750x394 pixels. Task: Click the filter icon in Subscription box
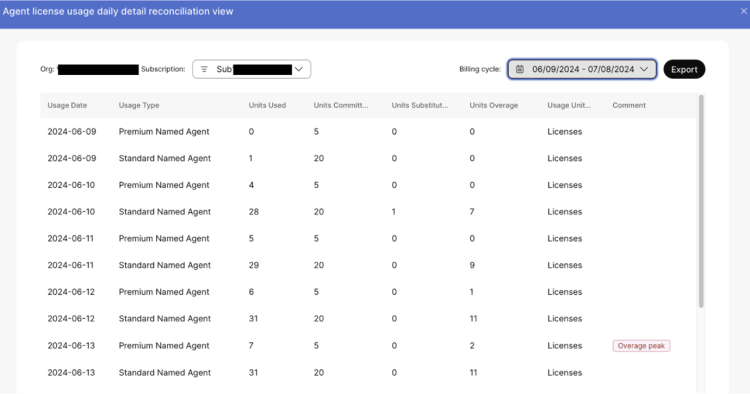coord(204,69)
